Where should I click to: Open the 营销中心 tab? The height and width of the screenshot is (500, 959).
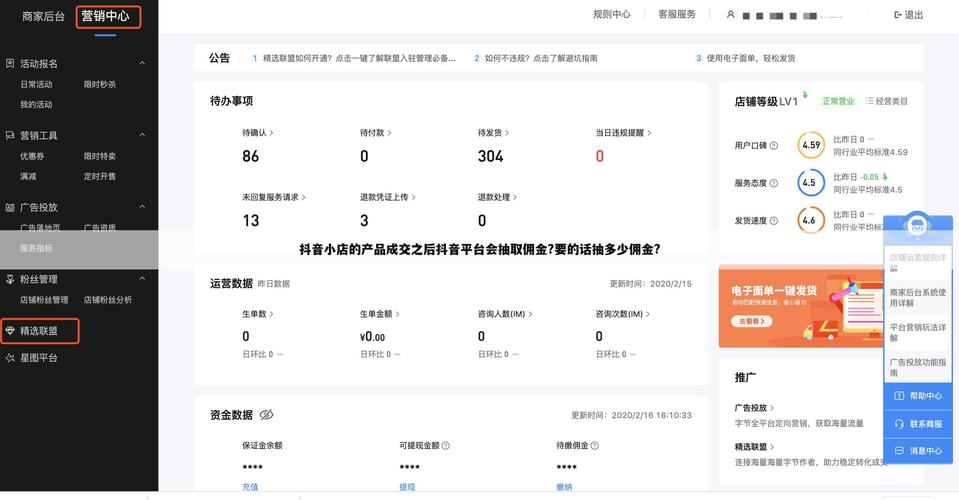click(x=106, y=17)
